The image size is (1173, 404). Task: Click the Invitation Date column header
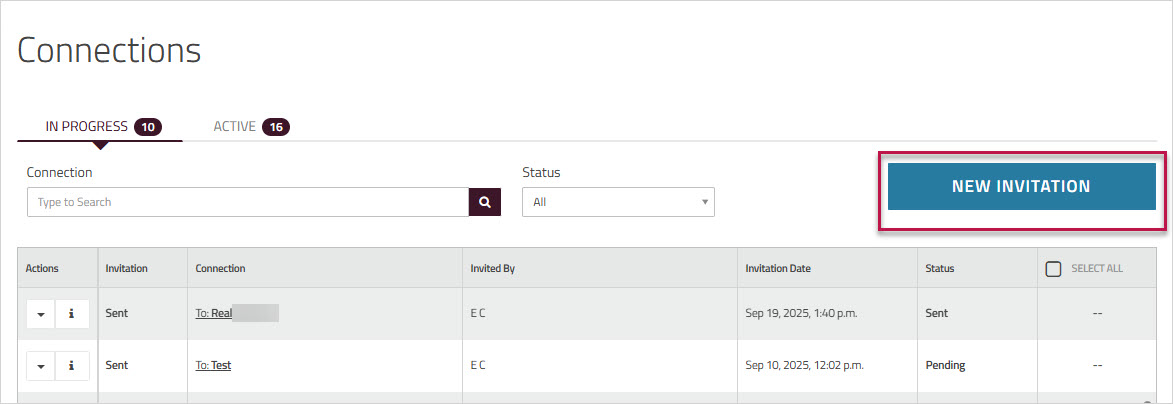(x=778, y=268)
